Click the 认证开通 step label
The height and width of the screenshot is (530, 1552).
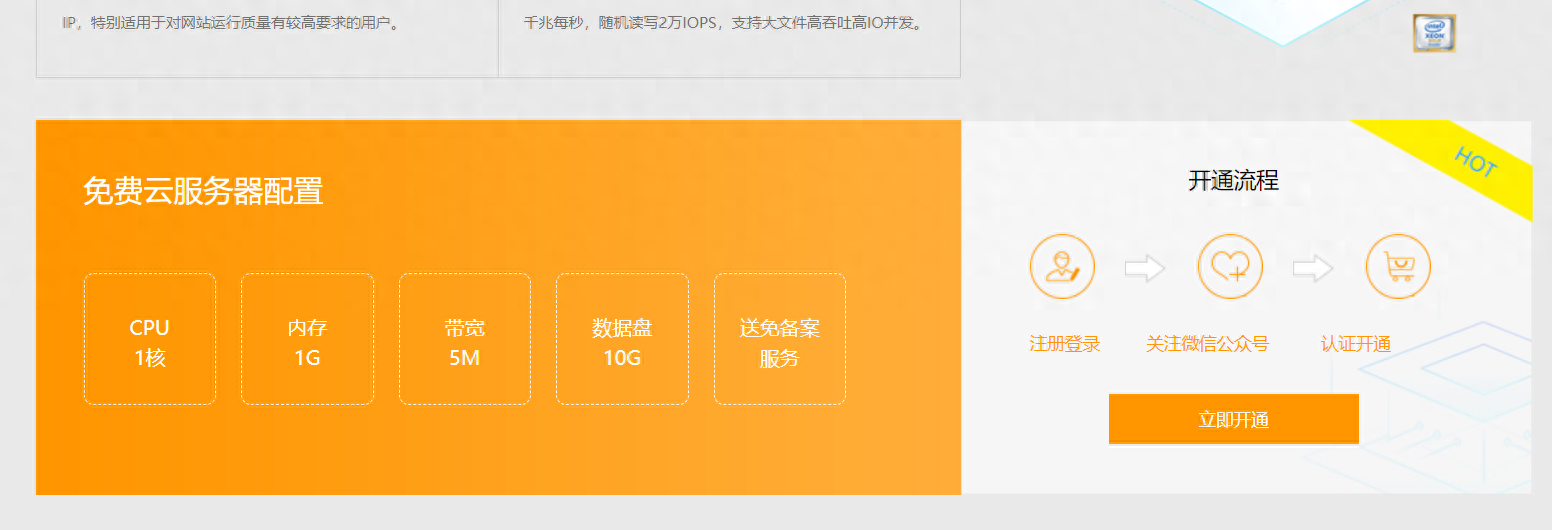coord(1355,344)
